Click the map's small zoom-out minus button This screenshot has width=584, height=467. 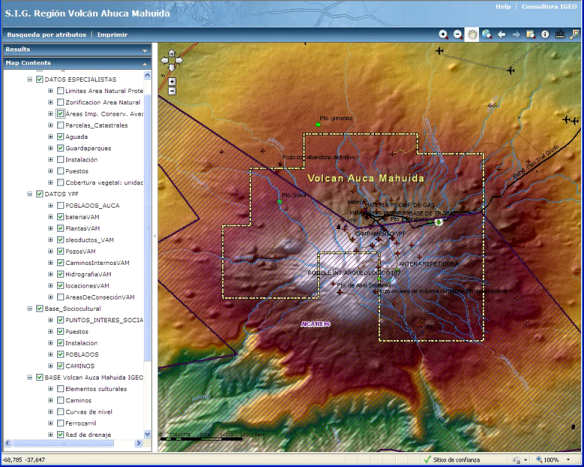[172, 90]
